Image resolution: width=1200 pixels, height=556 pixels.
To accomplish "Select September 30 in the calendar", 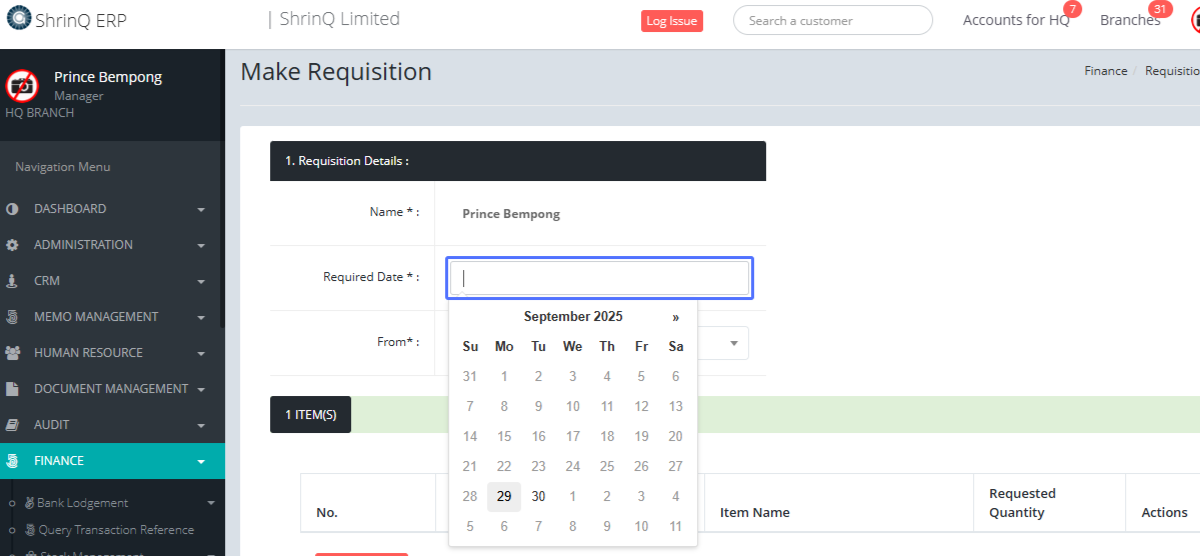I will click(x=538, y=497).
